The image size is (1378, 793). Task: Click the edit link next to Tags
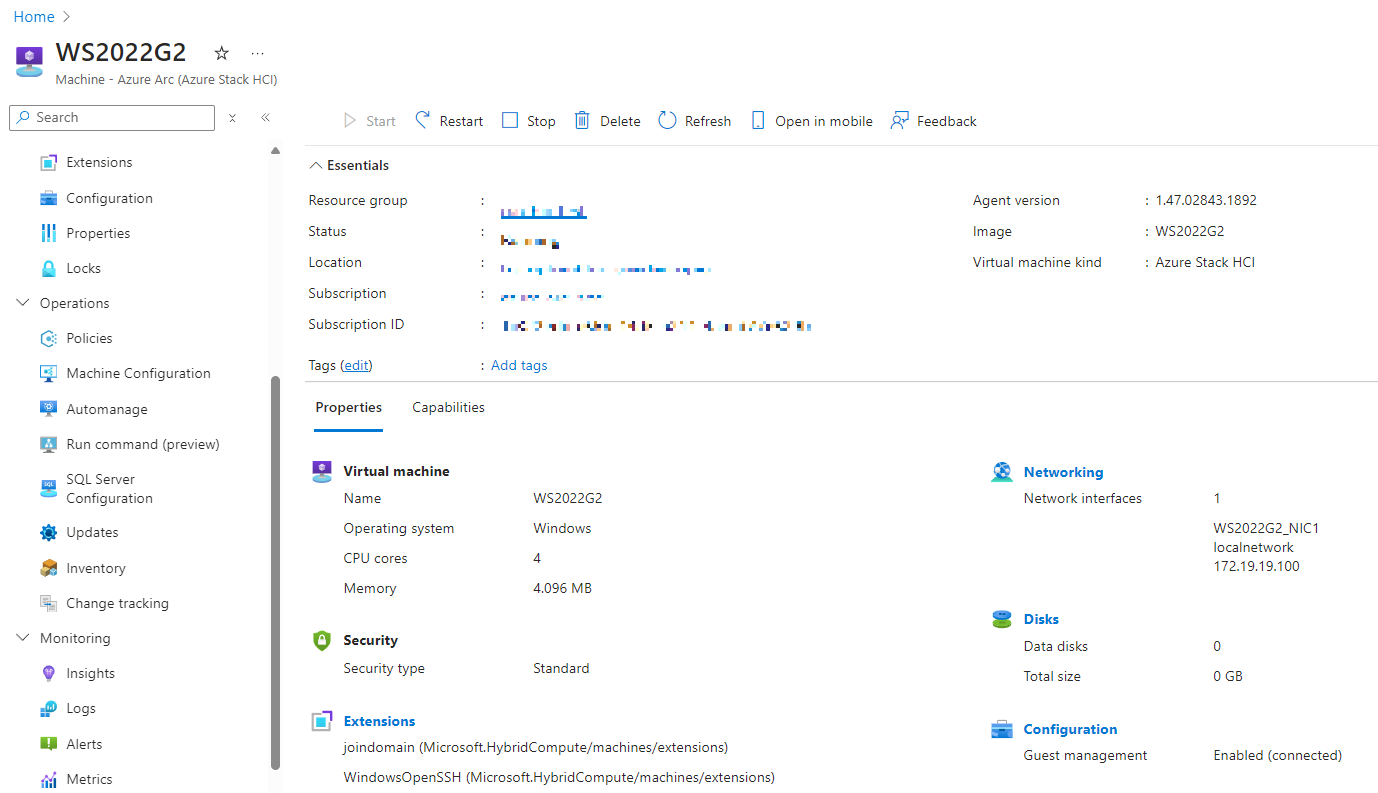point(355,365)
